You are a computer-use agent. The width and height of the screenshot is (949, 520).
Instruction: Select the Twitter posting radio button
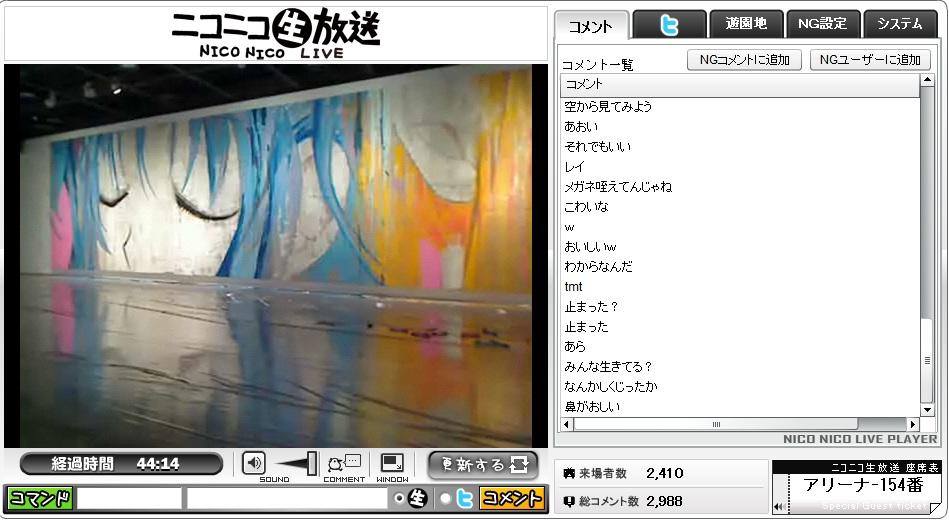445,499
